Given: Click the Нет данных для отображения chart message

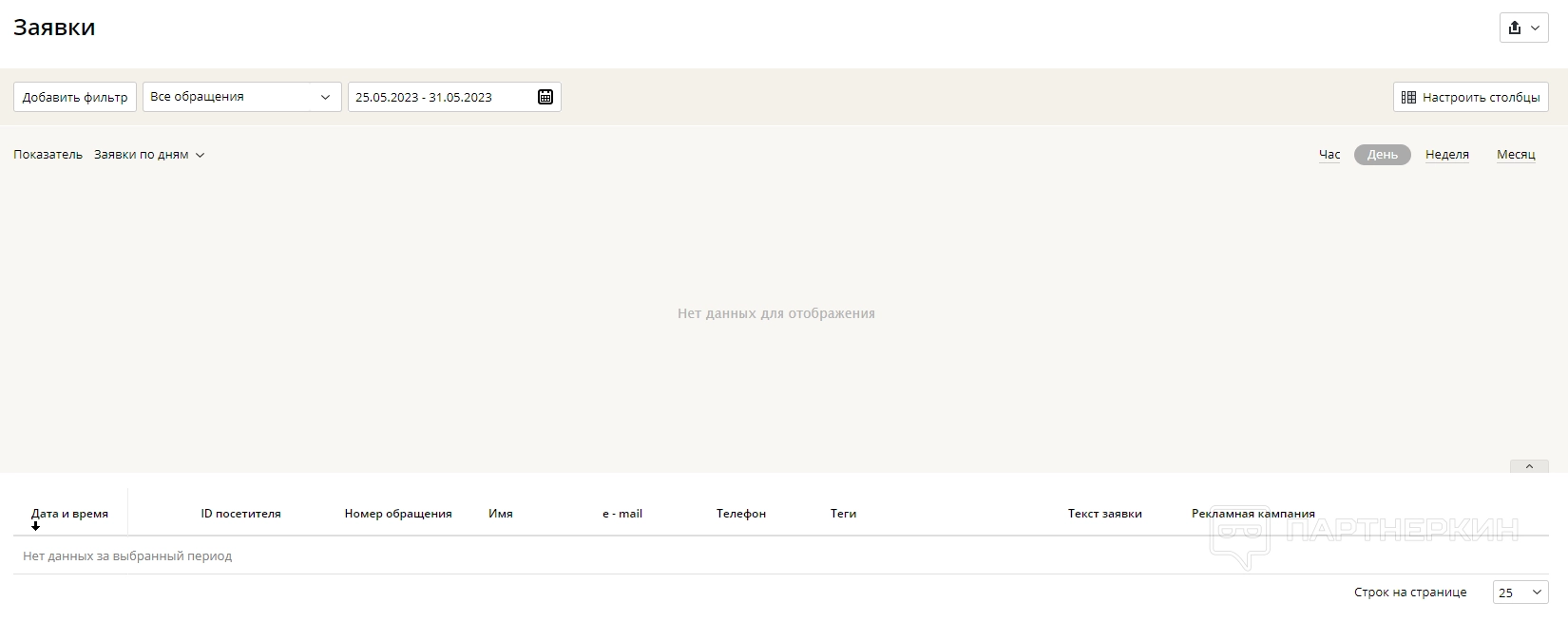Looking at the screenshot, I should tap(776, 313).
